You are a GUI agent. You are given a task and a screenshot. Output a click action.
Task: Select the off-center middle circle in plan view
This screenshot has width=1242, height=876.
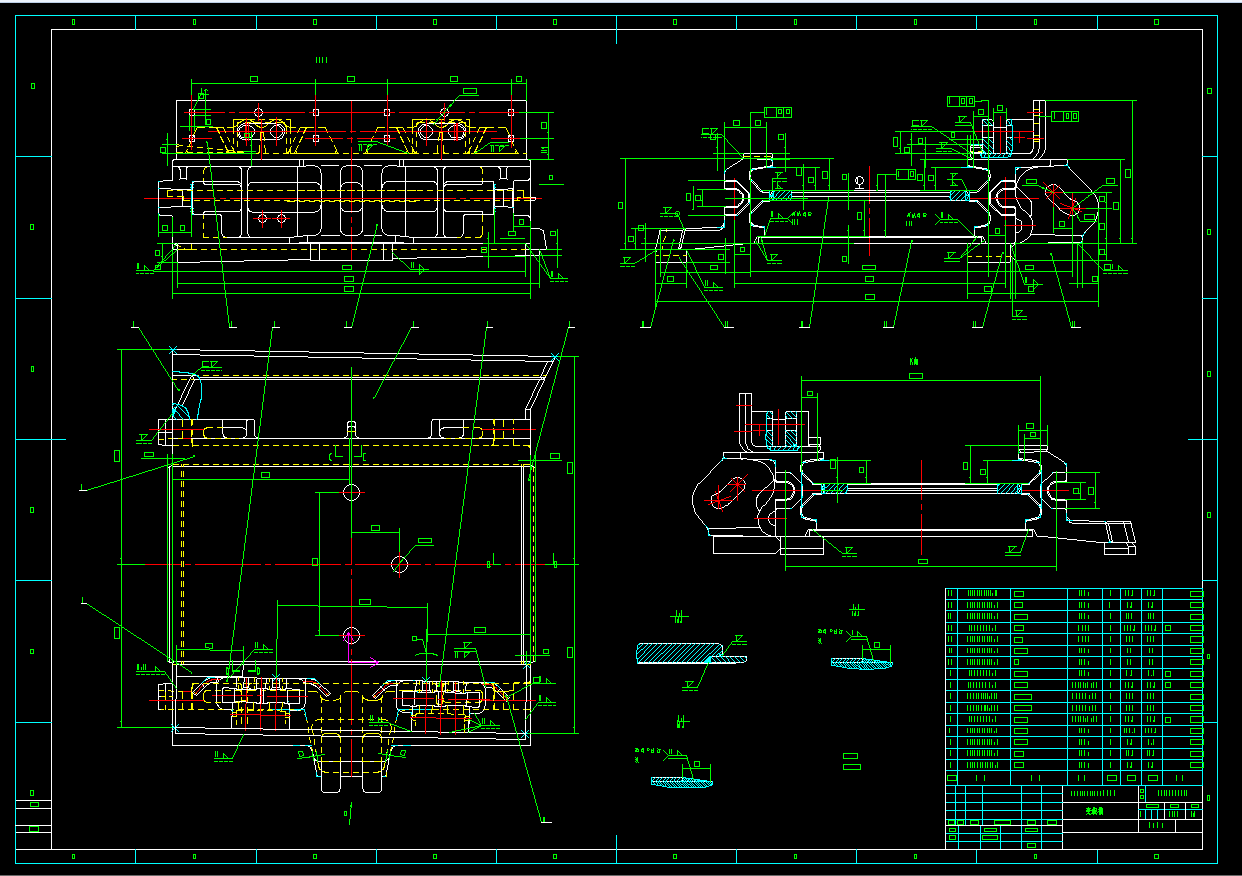point(399,564)
